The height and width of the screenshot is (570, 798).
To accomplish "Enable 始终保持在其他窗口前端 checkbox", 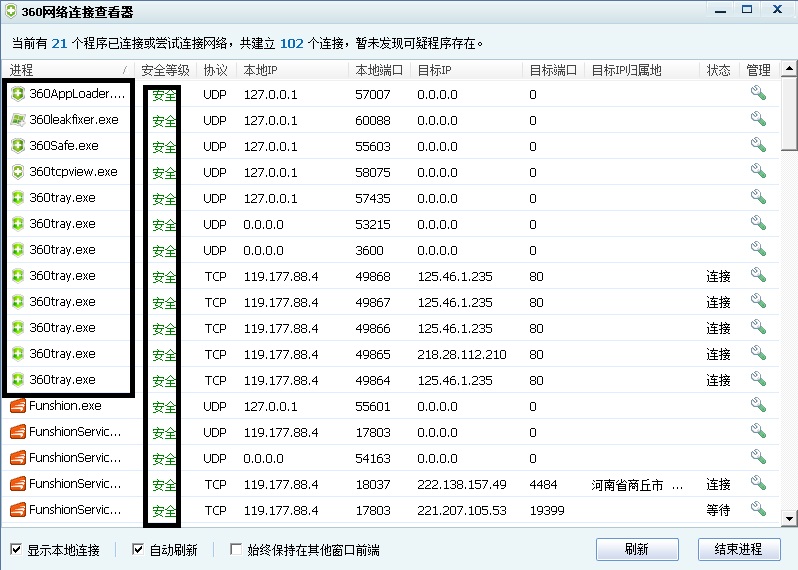I will click(x=236, y=550).
